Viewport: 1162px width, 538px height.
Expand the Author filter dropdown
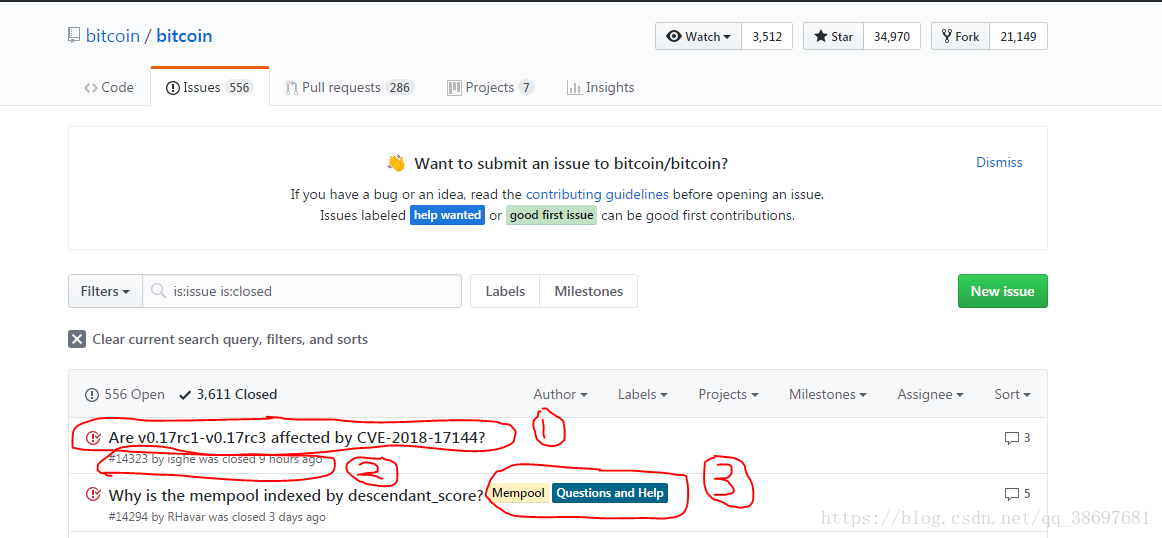tap(560, 394)
